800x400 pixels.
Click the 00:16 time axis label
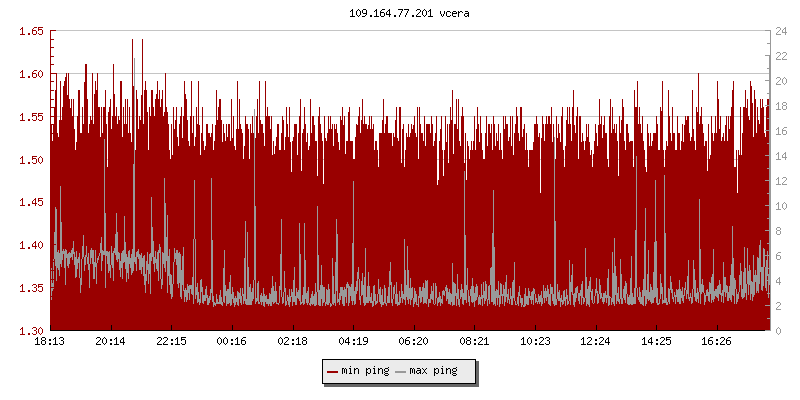pos(232,342)
